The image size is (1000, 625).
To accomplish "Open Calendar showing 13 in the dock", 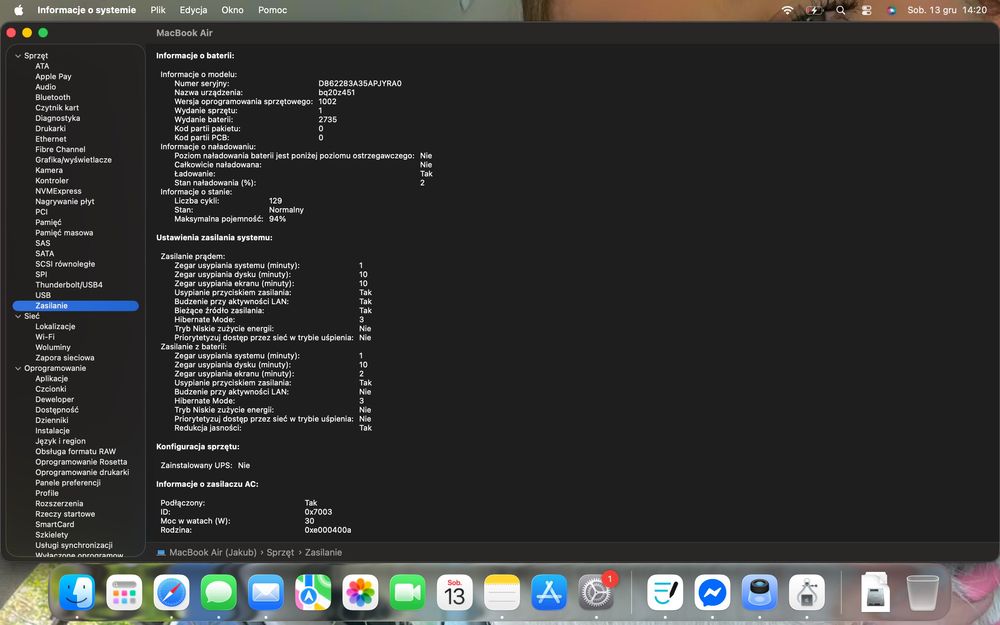I will click(x=454, y=592).
